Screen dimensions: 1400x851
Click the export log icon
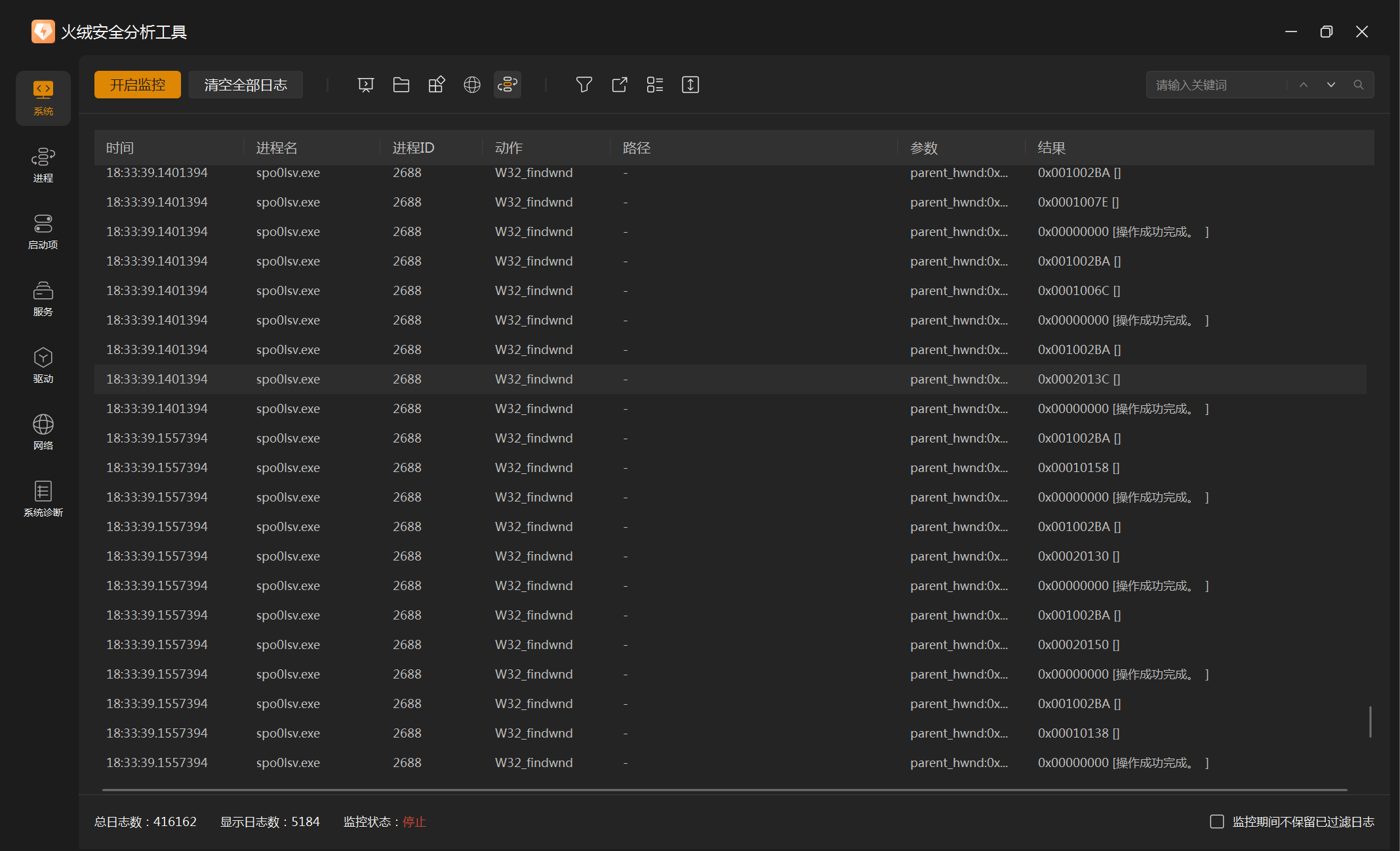619,85
